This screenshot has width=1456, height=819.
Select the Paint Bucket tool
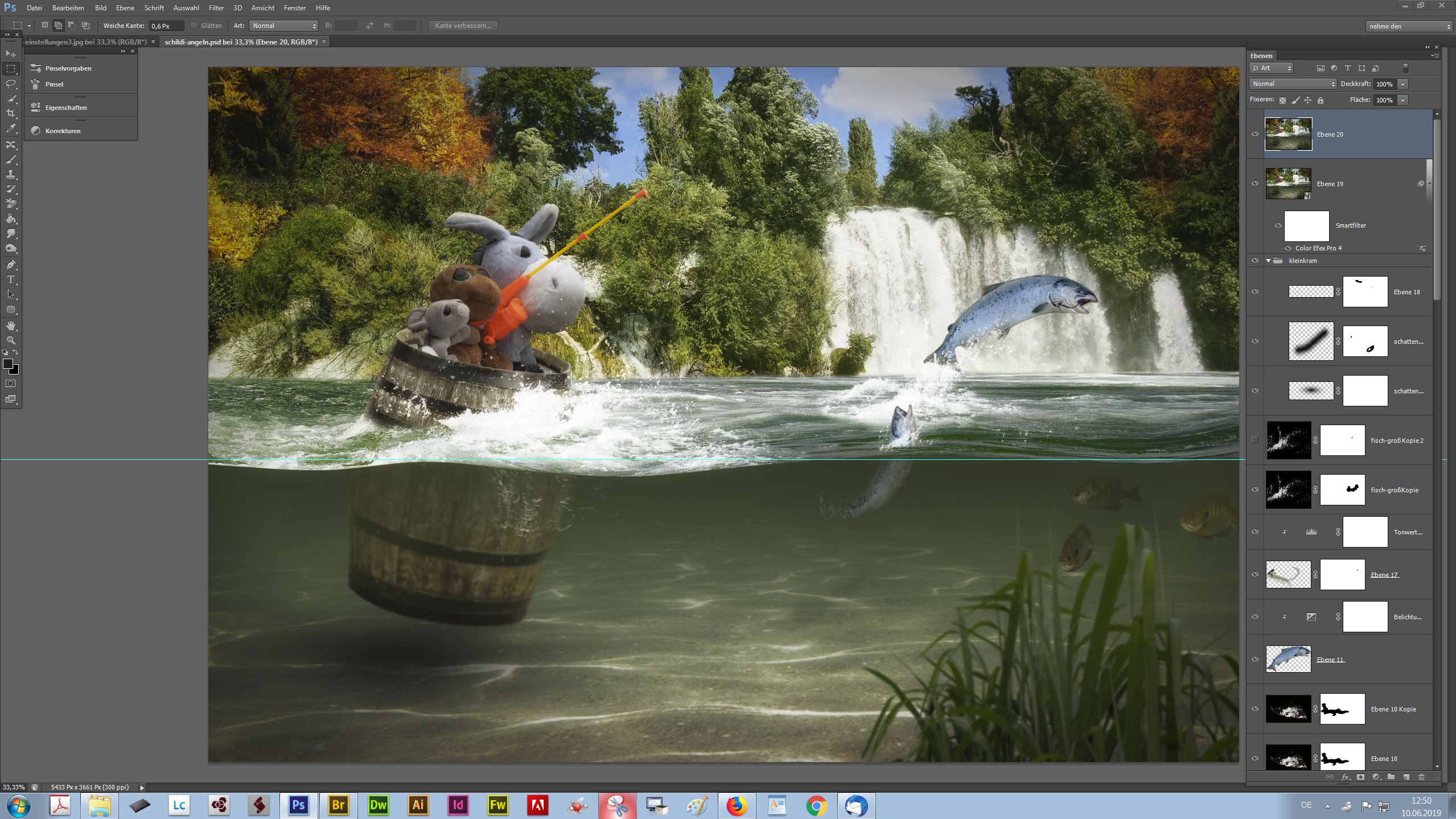click(11, 219)
